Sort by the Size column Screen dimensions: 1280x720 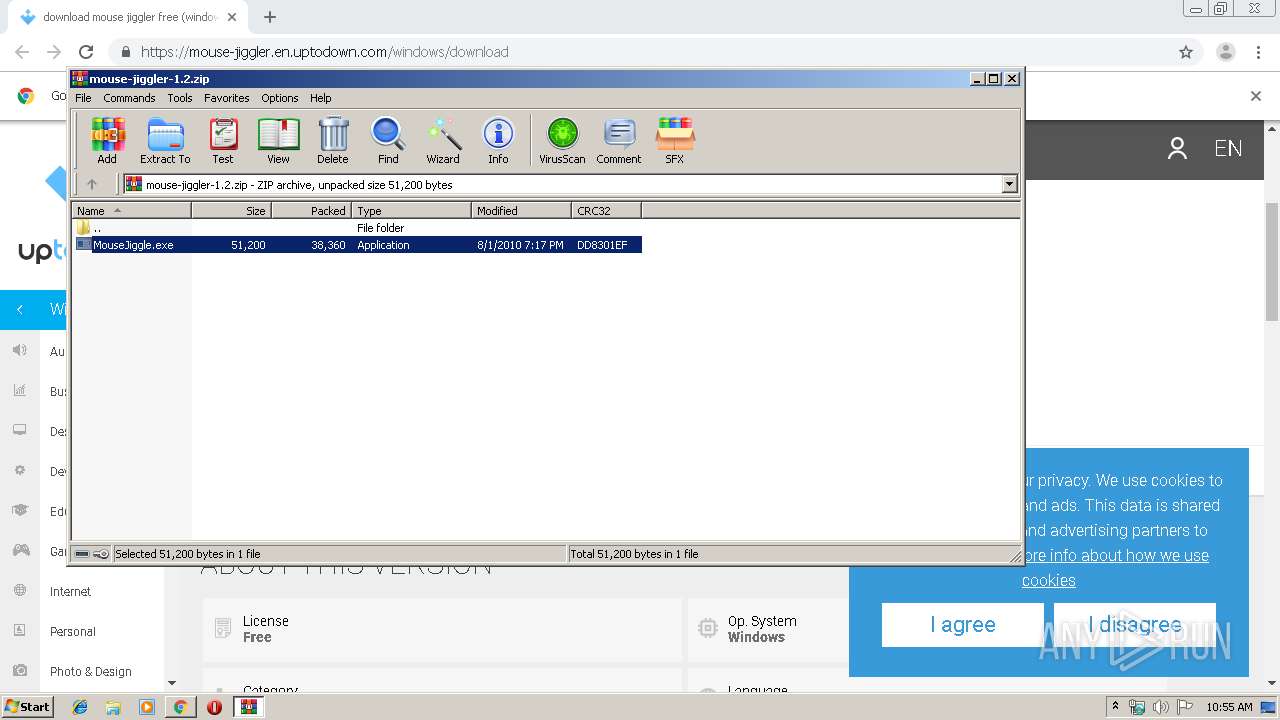231,210
